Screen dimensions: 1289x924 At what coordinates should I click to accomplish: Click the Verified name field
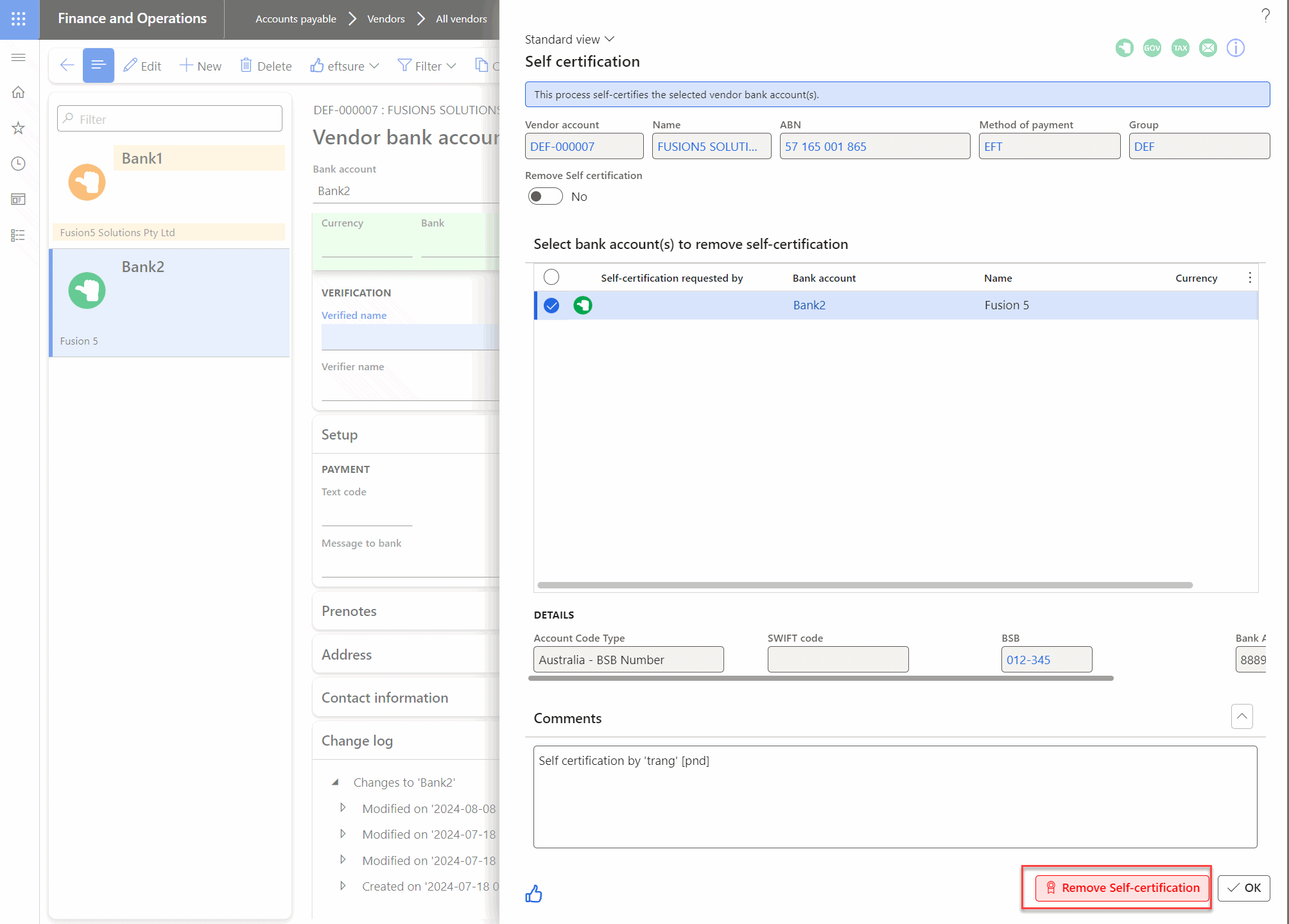point(410,338)
